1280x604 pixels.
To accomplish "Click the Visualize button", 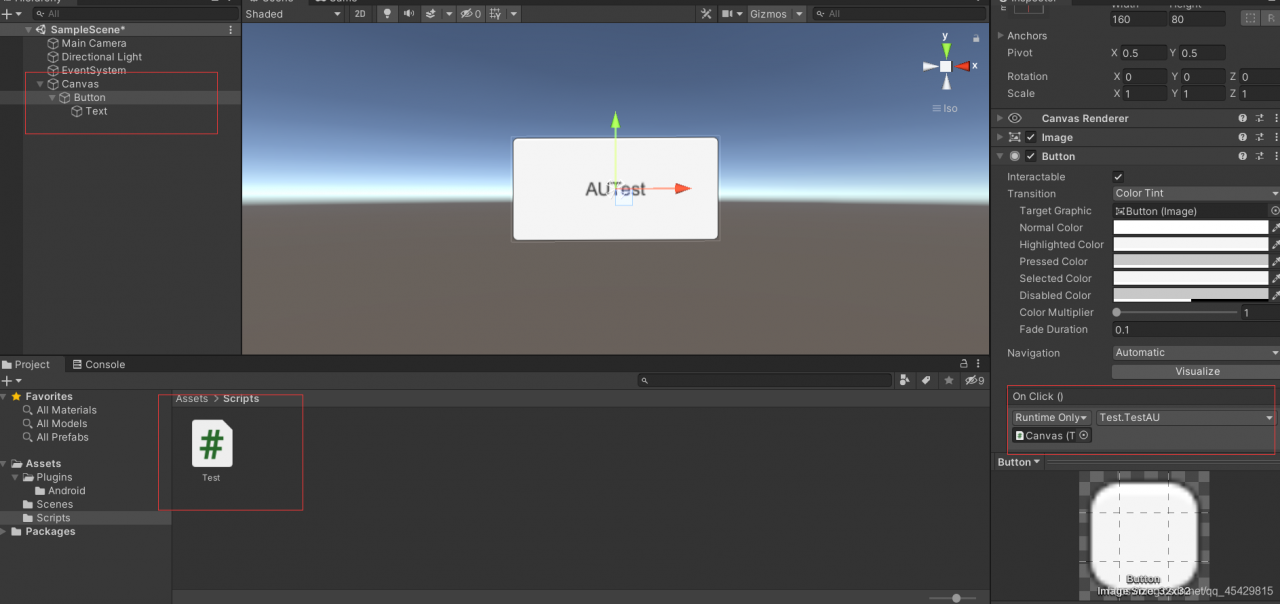I will click(1196, 371).
